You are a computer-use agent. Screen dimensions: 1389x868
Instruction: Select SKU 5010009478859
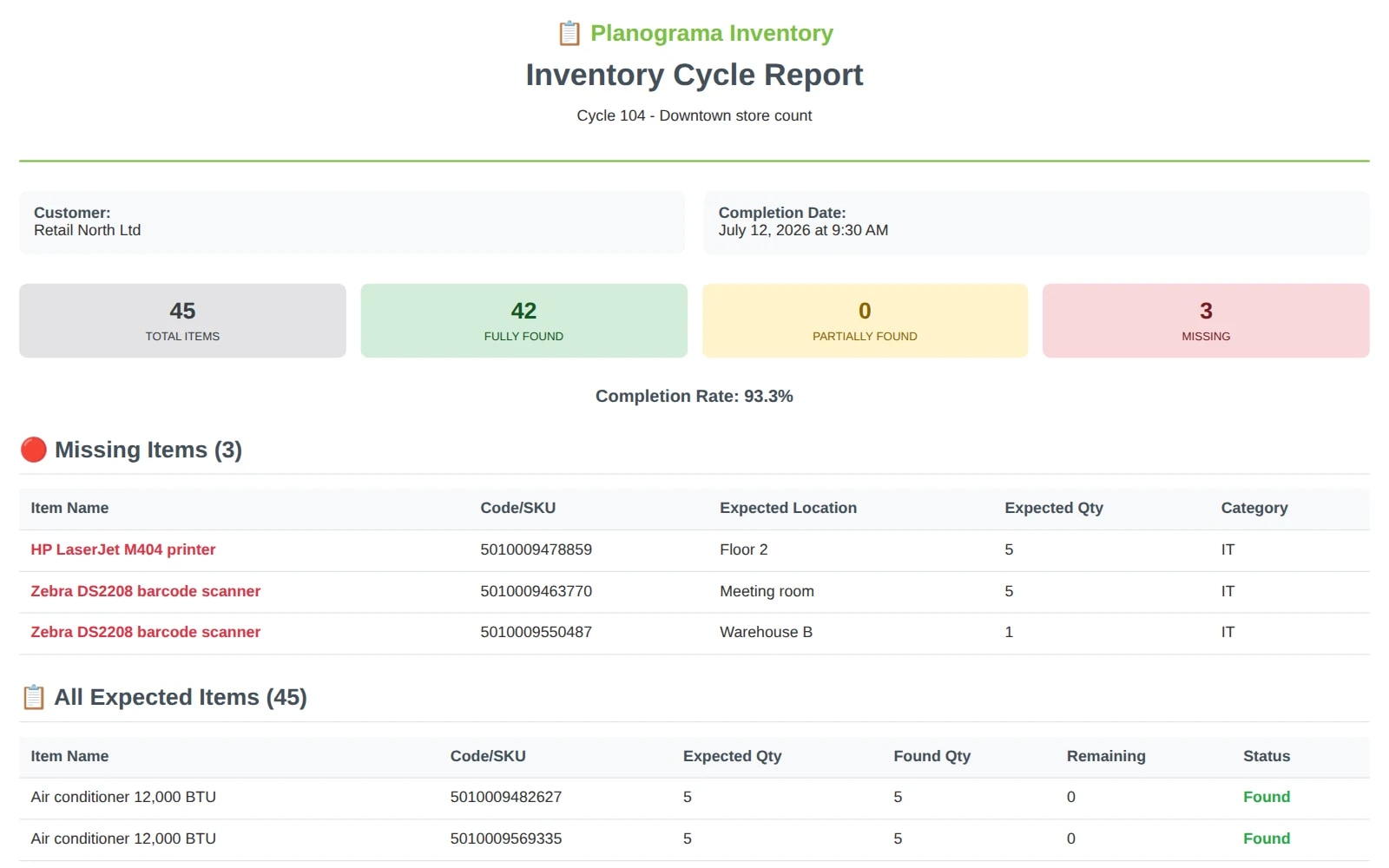coord(537,549)
